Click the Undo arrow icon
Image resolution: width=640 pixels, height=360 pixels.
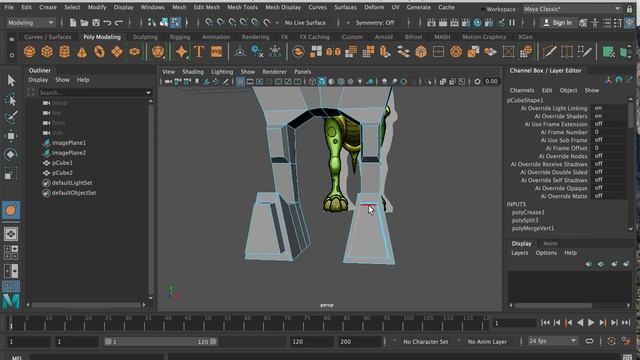[x=107, y=23]
